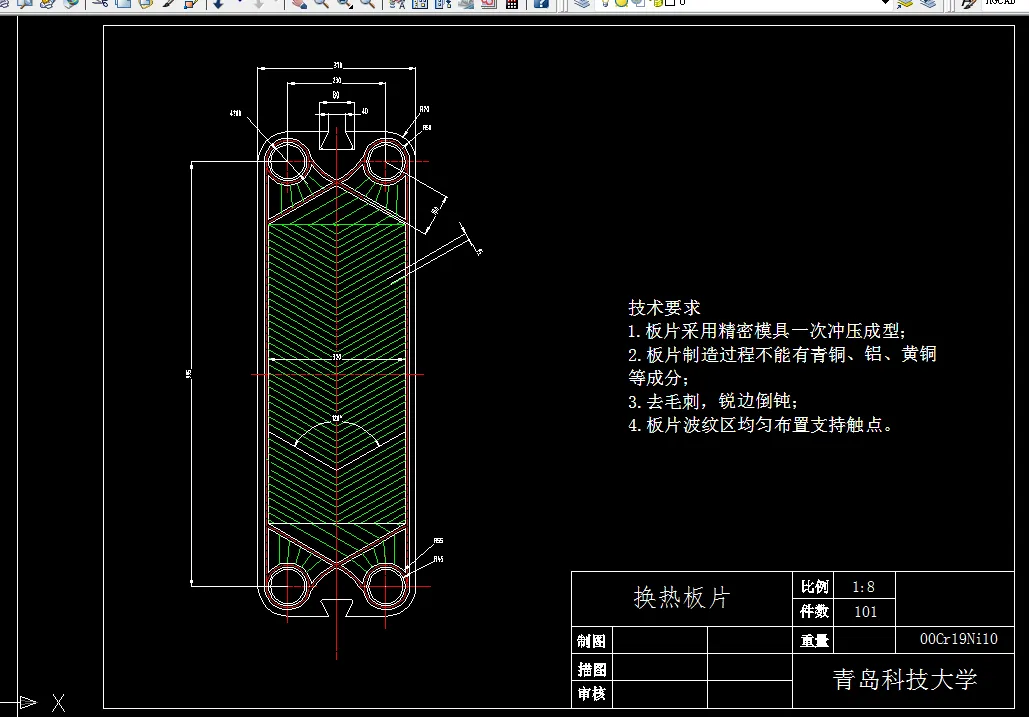Click Make Object's Layer Current icon
The image size is (1029, 717).
(x=905, y=3)
